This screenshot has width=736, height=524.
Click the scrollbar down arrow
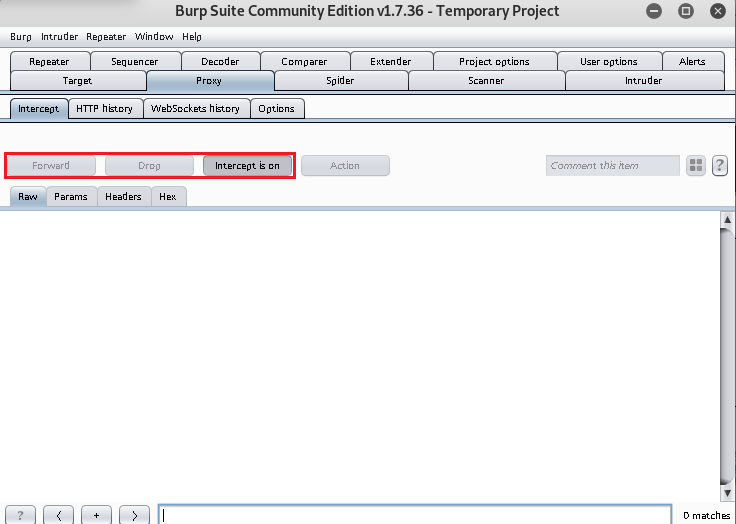[727, 493]
